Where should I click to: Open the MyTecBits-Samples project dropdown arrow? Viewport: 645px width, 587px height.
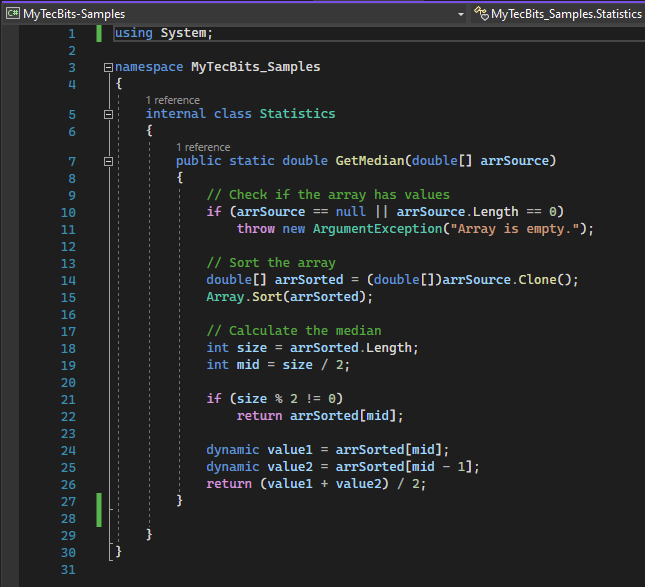click(461, 14)
